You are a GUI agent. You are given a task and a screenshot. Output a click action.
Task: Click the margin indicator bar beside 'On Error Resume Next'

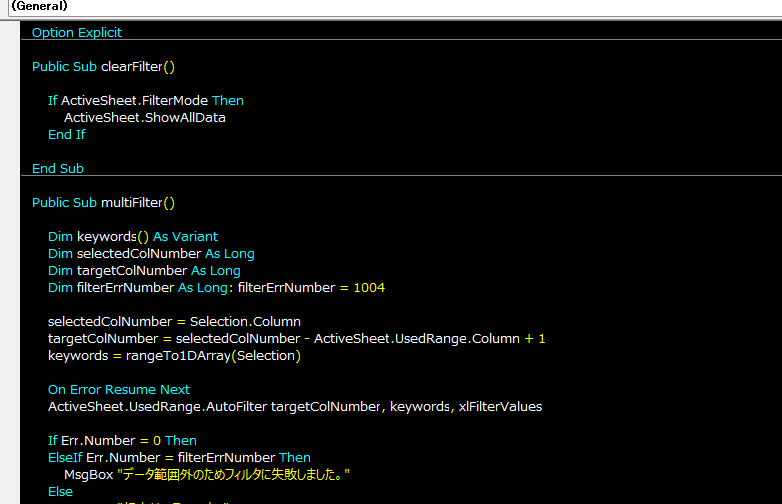(x=10, y=389)
